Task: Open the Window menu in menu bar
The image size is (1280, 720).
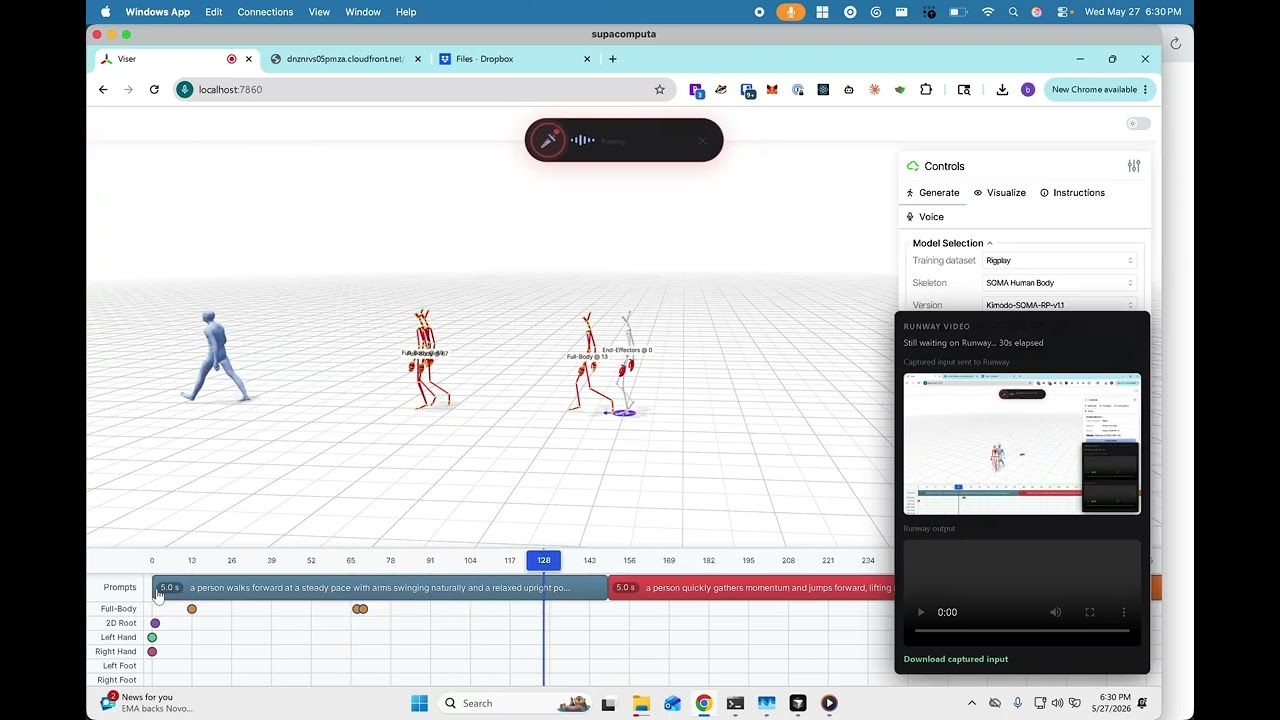Action: [x=363, y=12]
